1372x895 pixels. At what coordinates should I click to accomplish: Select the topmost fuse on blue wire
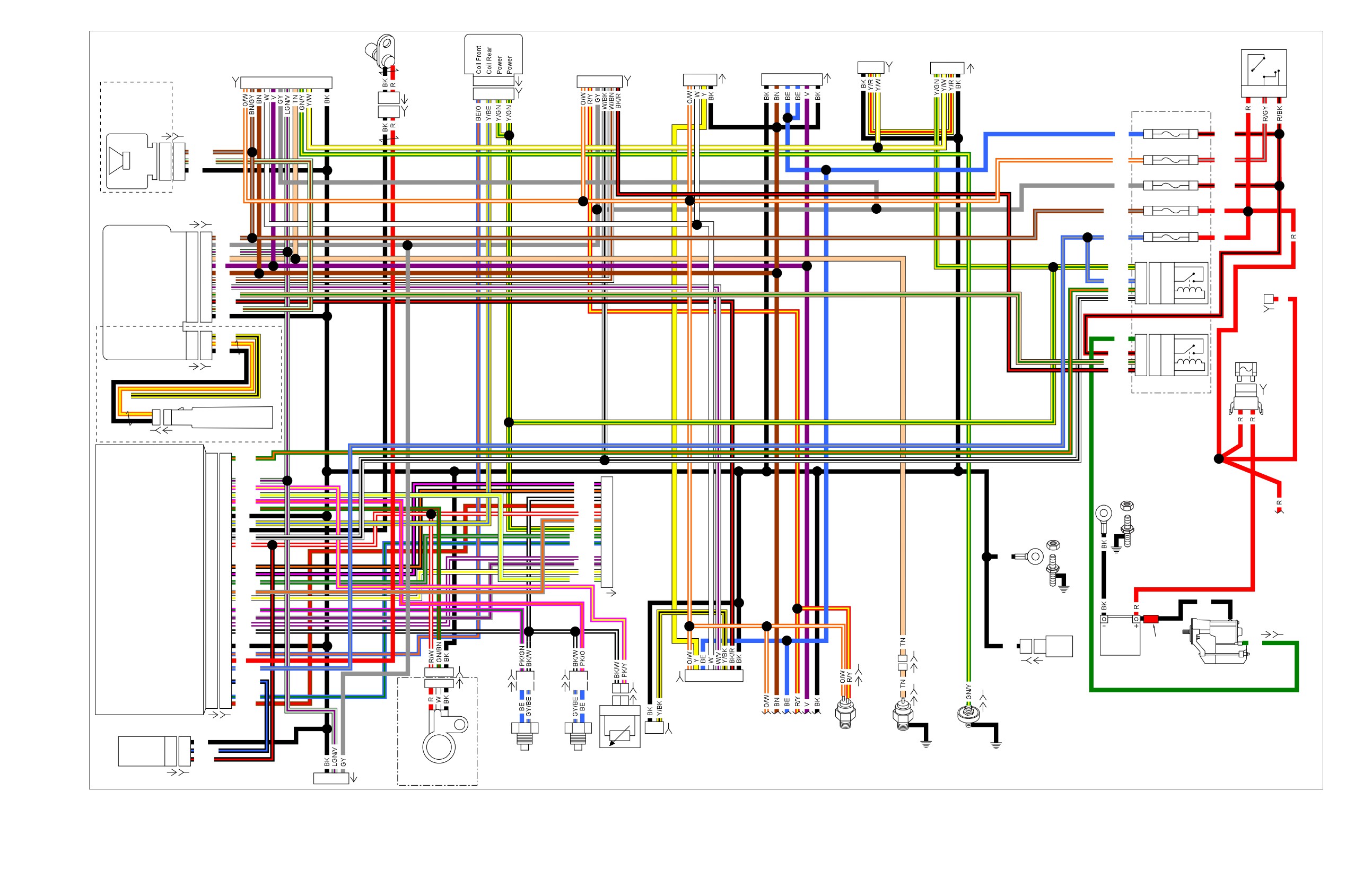(x=1170, y=134)
